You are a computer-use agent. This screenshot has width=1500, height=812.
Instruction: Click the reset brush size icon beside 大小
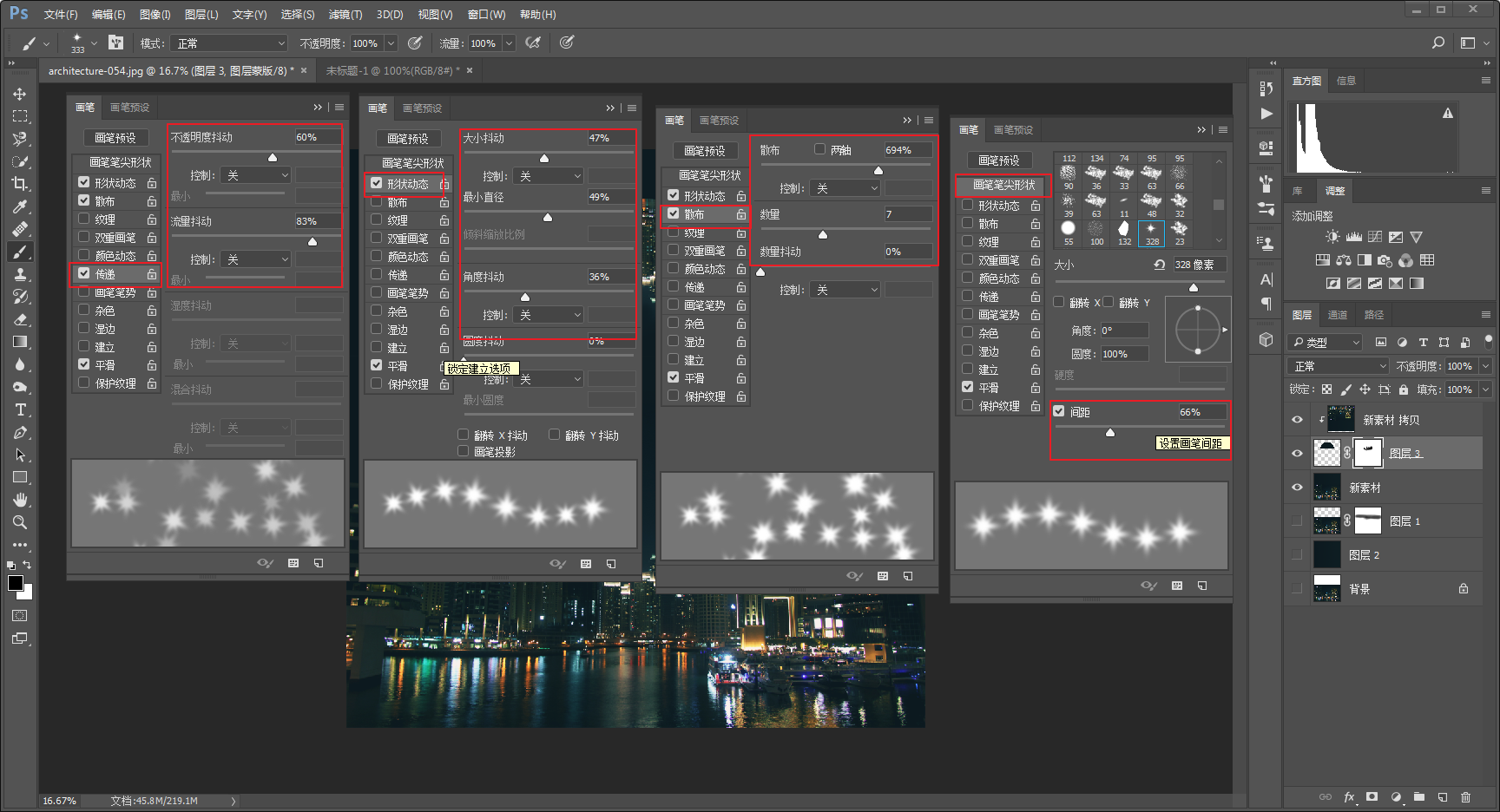1159,265
